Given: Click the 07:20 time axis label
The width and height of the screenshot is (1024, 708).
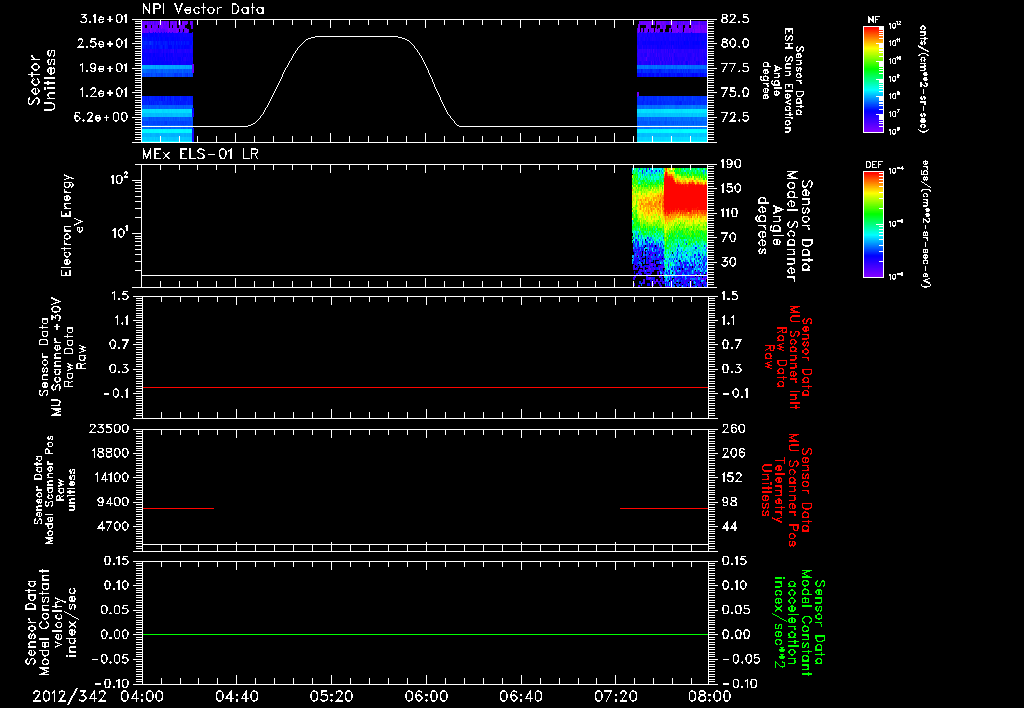Looking at the screenshot, I should pyautogui.click(x=615, y=696).
